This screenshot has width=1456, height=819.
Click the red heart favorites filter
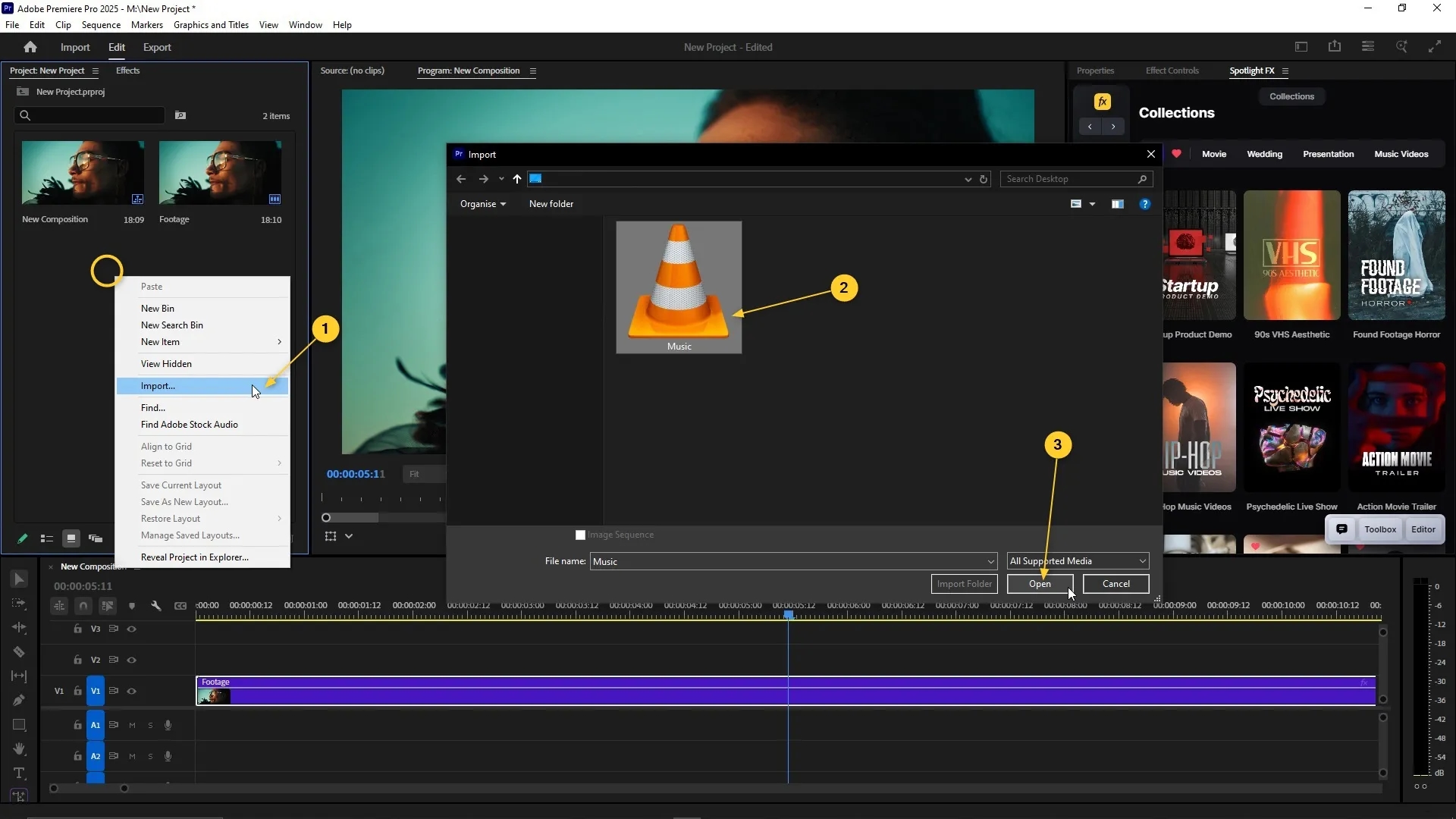pos(1176,154)
